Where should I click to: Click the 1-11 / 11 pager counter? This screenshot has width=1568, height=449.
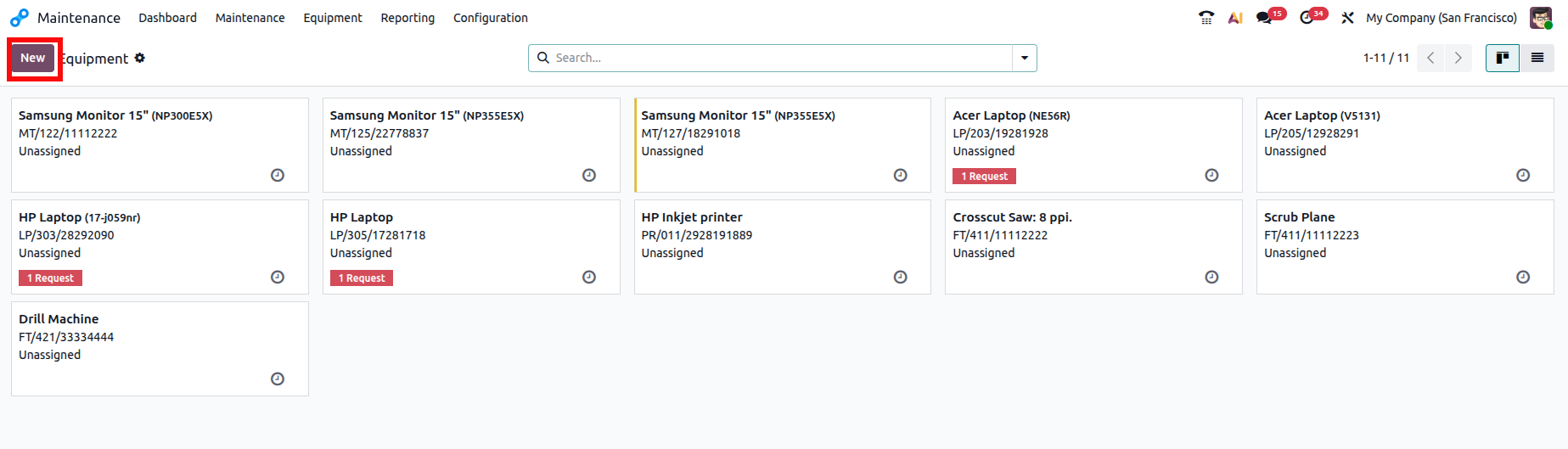click(x=1386, y=58)
